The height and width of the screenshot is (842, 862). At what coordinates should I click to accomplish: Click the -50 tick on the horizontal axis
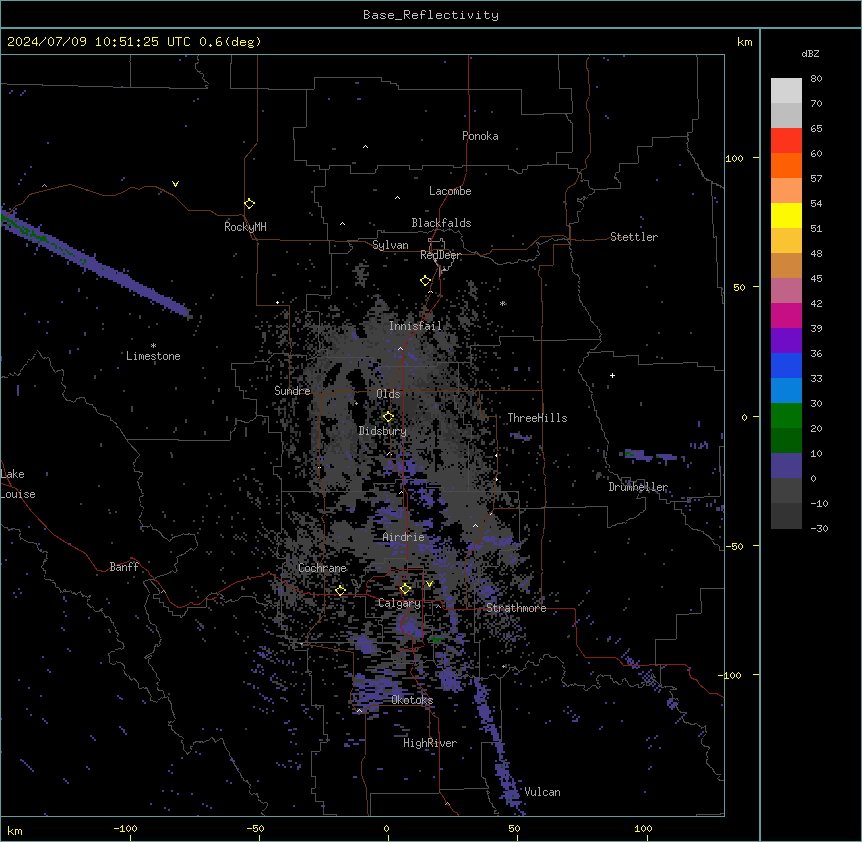click(255, 828)
